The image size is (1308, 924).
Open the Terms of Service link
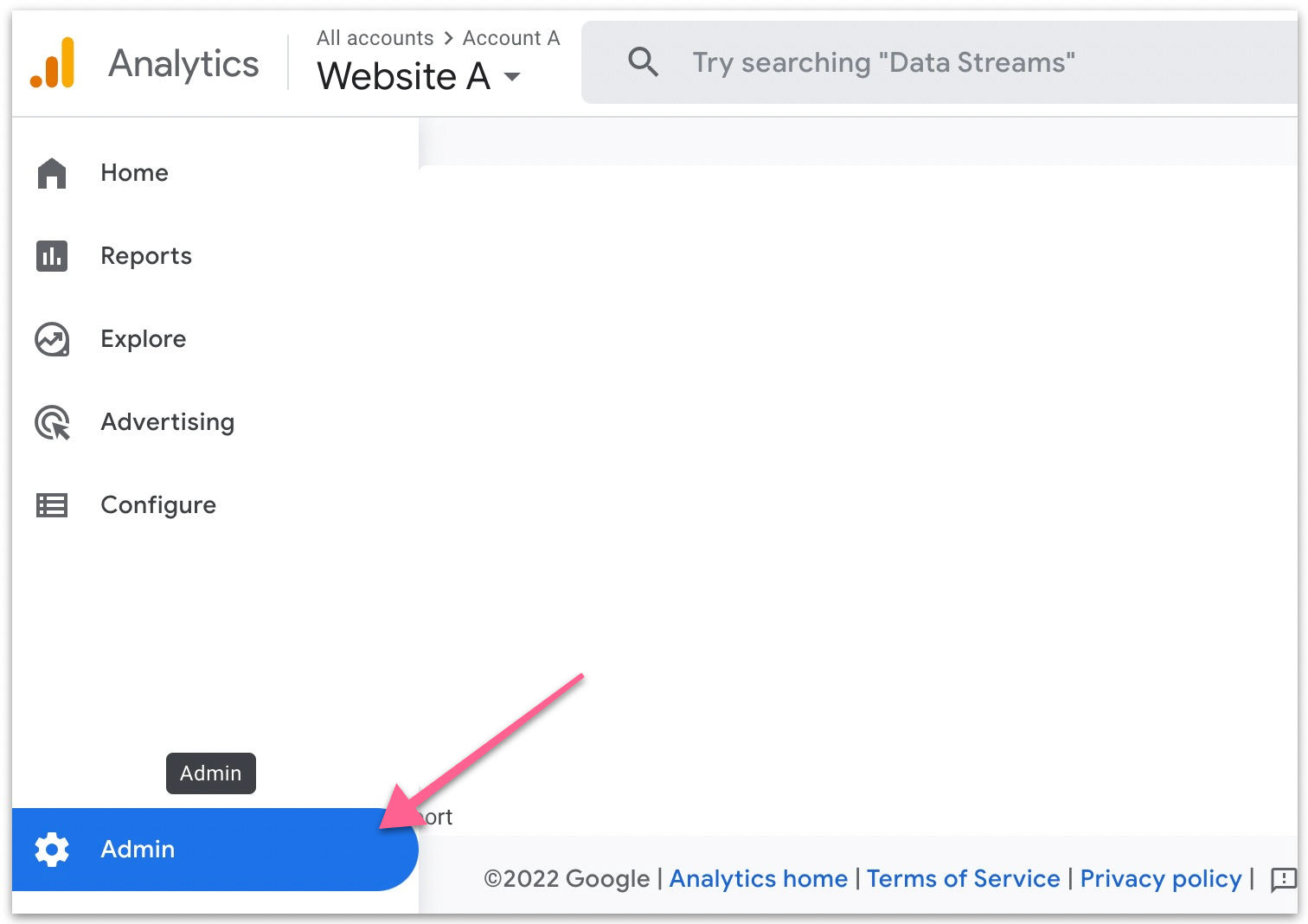(963, 879)
